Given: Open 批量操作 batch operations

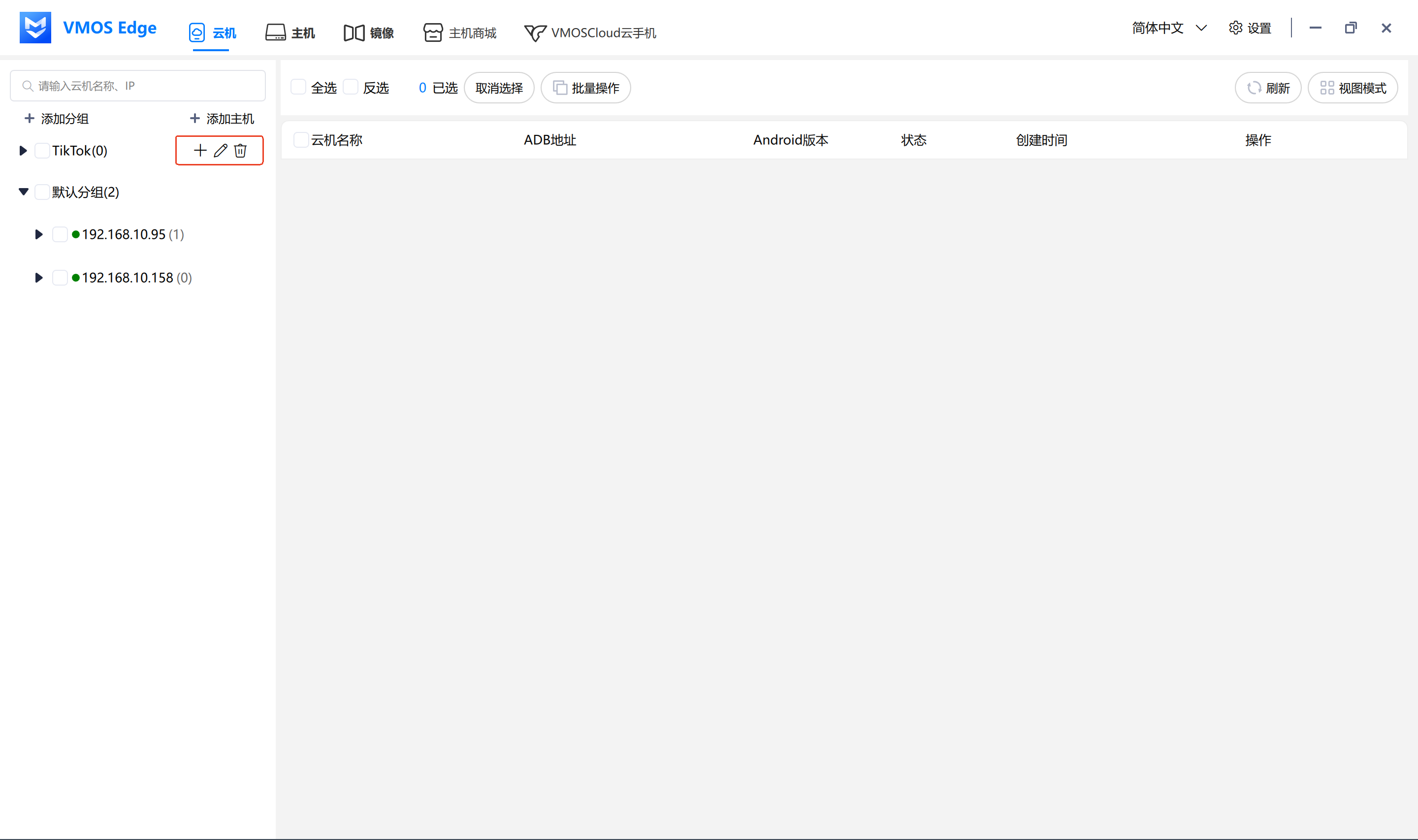Looking at the screenshot, I should 585,88.
